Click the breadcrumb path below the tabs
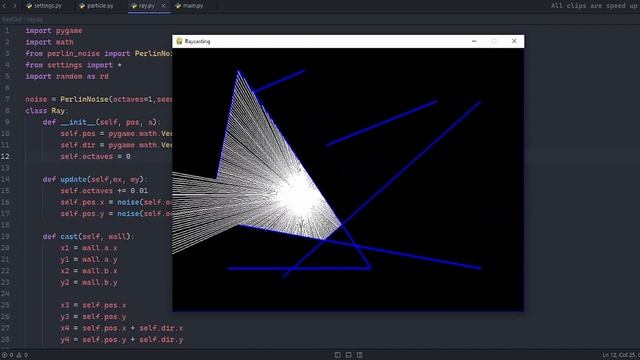 coord(22,19)
